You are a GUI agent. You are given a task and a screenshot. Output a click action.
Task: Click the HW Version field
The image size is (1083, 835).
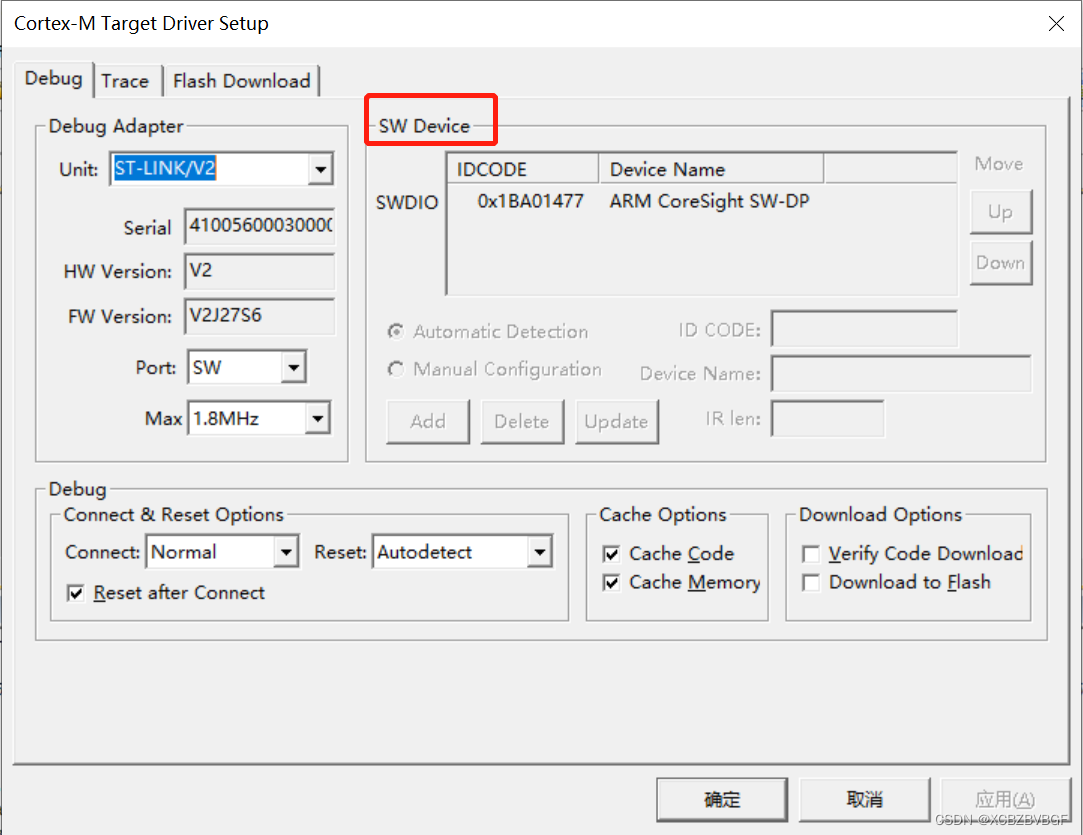point(260,271)
